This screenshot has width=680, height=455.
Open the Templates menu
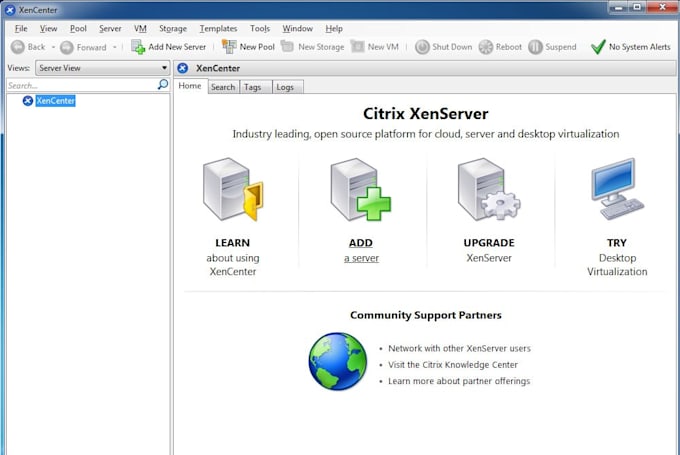click(218, 29)
